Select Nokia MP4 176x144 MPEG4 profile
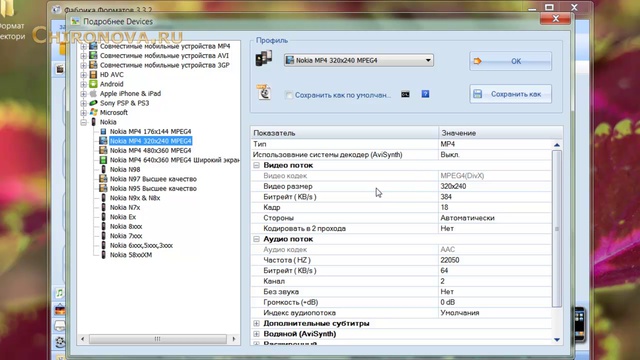 pyautogui.click(x=150, y=131)
